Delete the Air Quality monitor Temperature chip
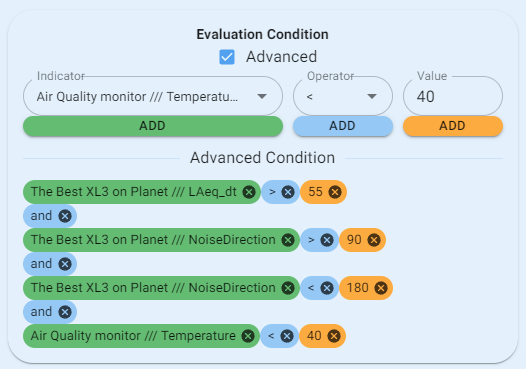This screenshot has height=369, width=526. coord(248,336)
